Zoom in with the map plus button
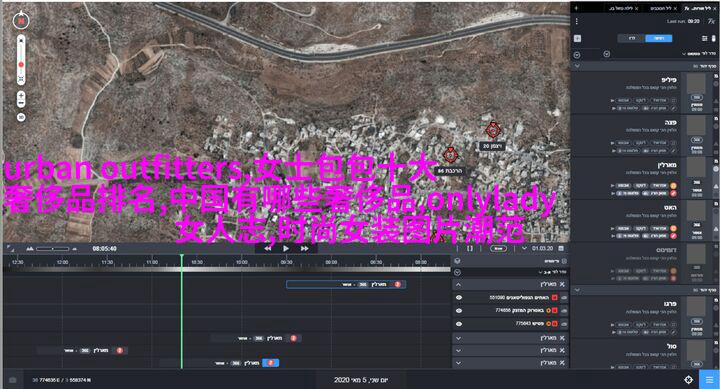This screenshot has height=389, width=720. (x=21, y=96)
